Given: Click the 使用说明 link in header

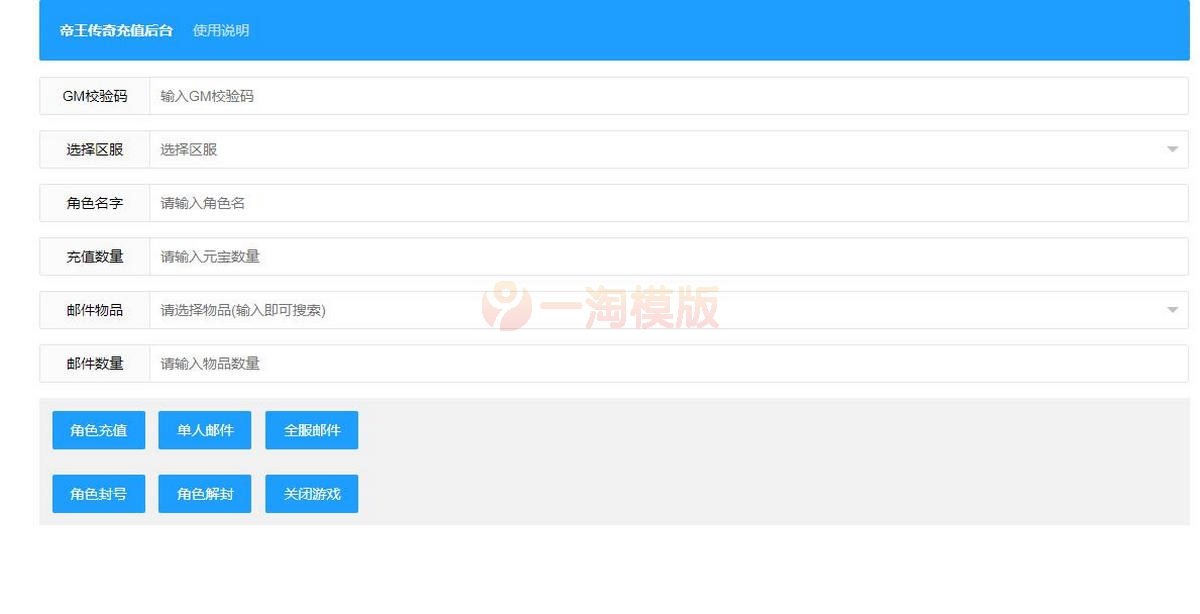Looking at the screenshot, I should (222, 31).
